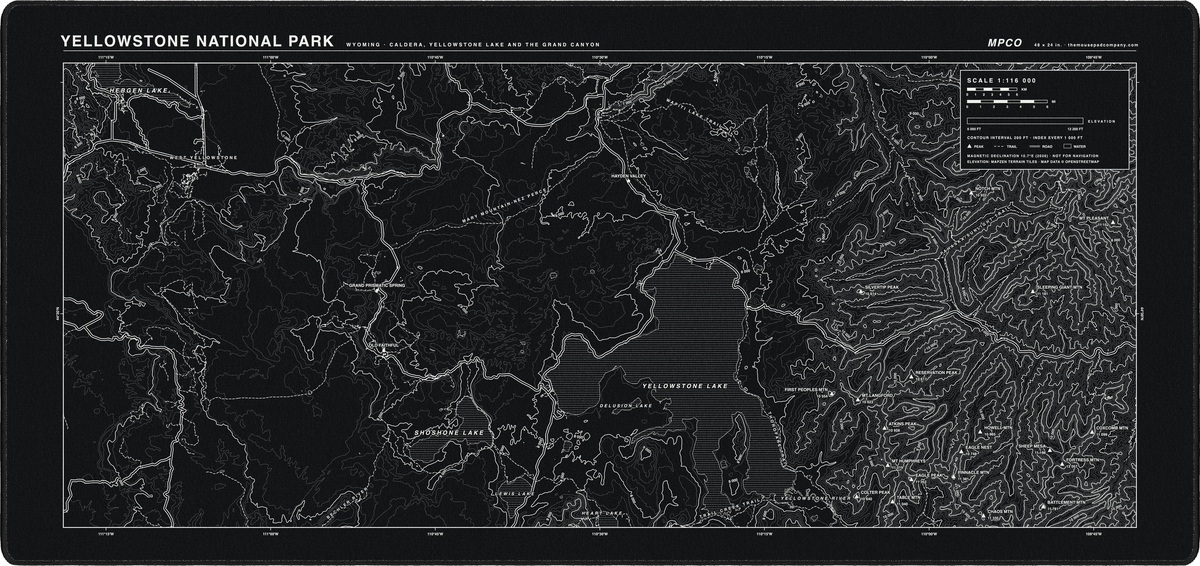
Task: Click the Mt Pleasant peak triangle
Action: [1113, 222]
